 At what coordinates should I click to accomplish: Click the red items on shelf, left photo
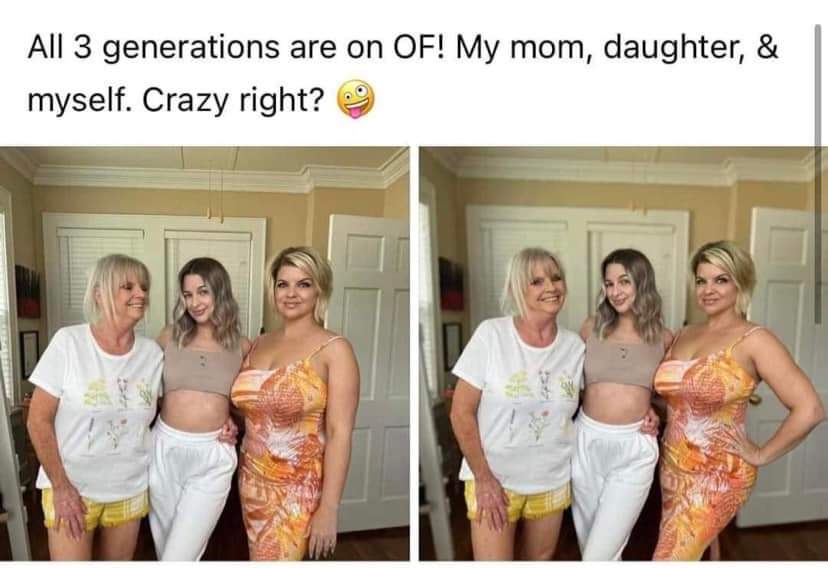(x=27, y=292)
